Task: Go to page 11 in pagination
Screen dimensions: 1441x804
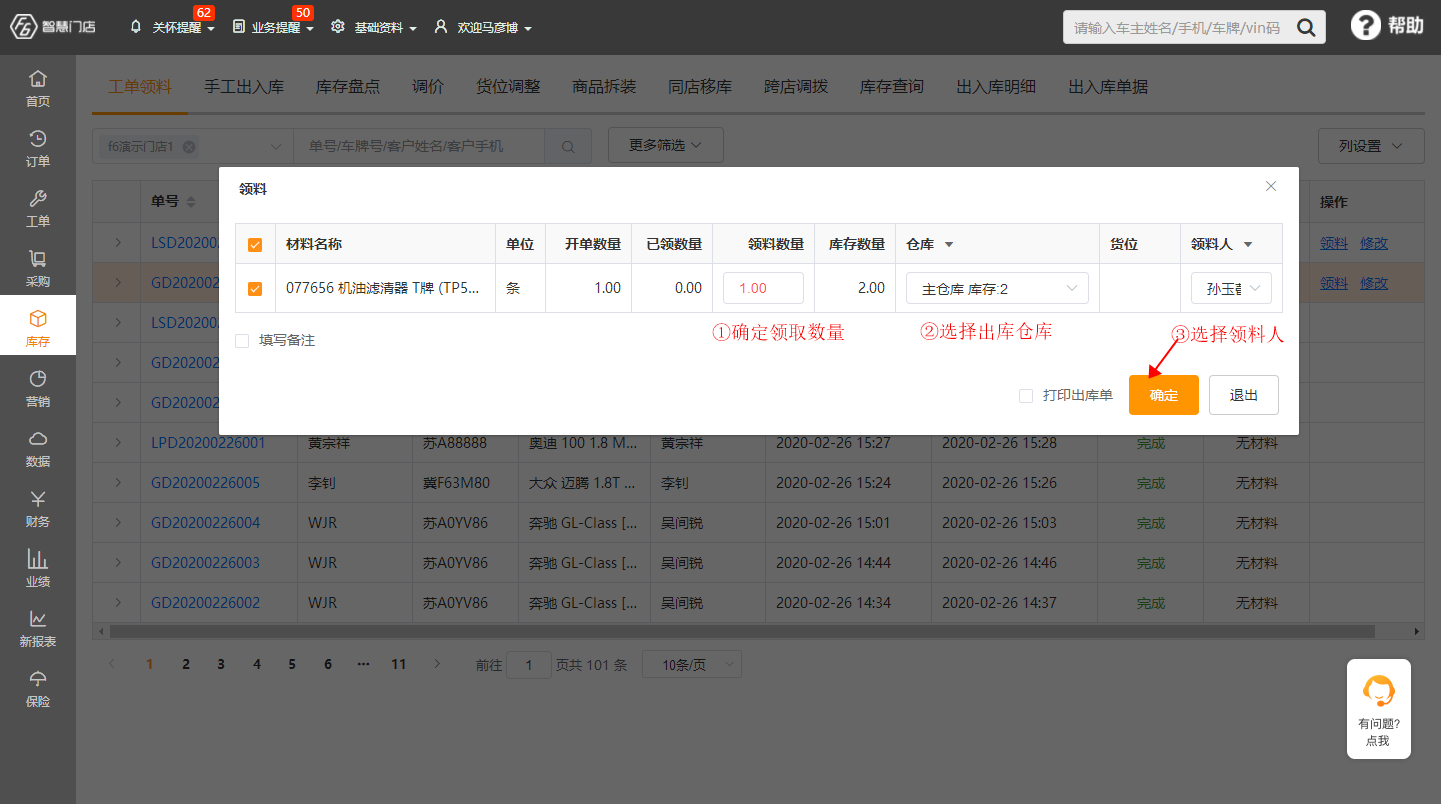Action: [399, 664]
